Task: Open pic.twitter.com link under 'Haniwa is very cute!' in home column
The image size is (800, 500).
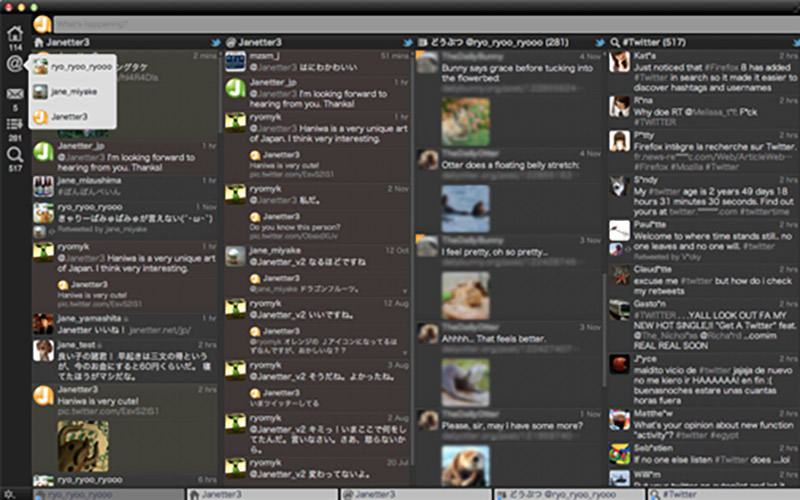Action: [x=108, y=411]
